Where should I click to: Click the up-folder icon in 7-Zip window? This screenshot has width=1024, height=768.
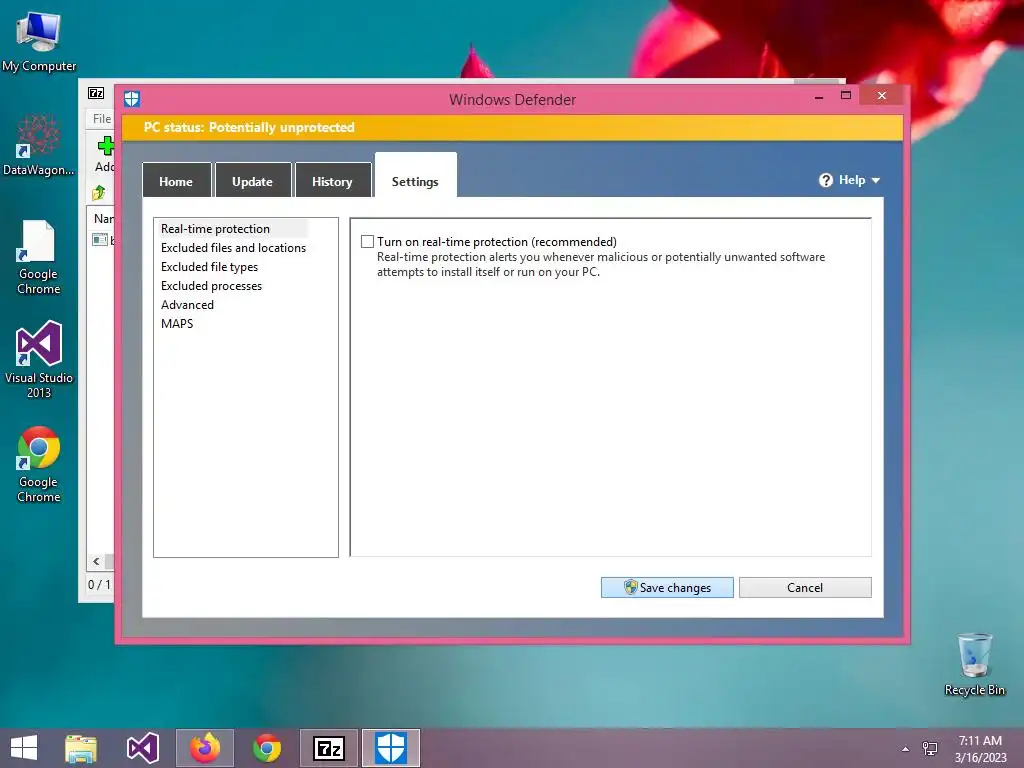click(99, 192)
